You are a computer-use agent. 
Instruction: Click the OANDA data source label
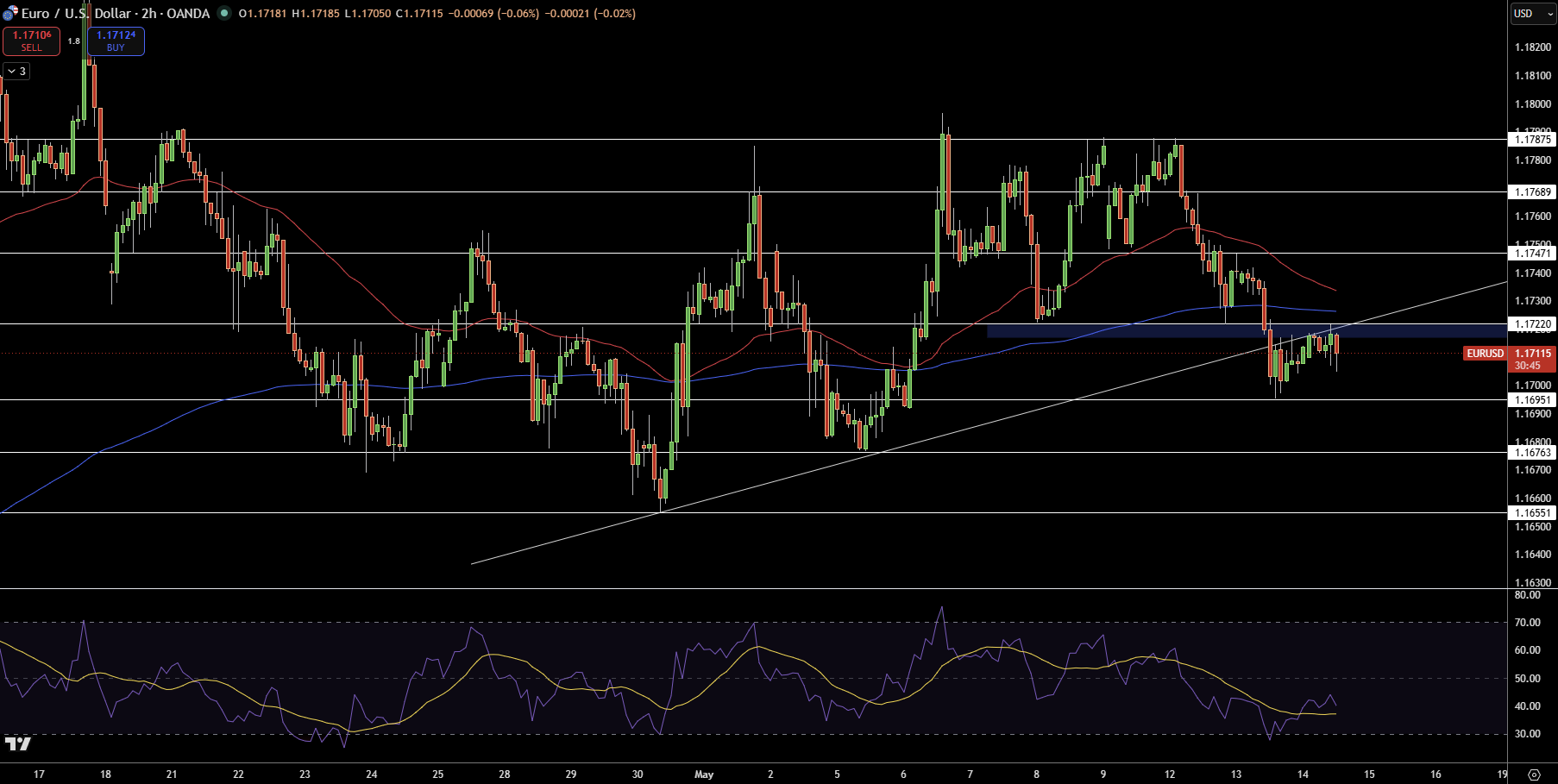coord(188,14)
